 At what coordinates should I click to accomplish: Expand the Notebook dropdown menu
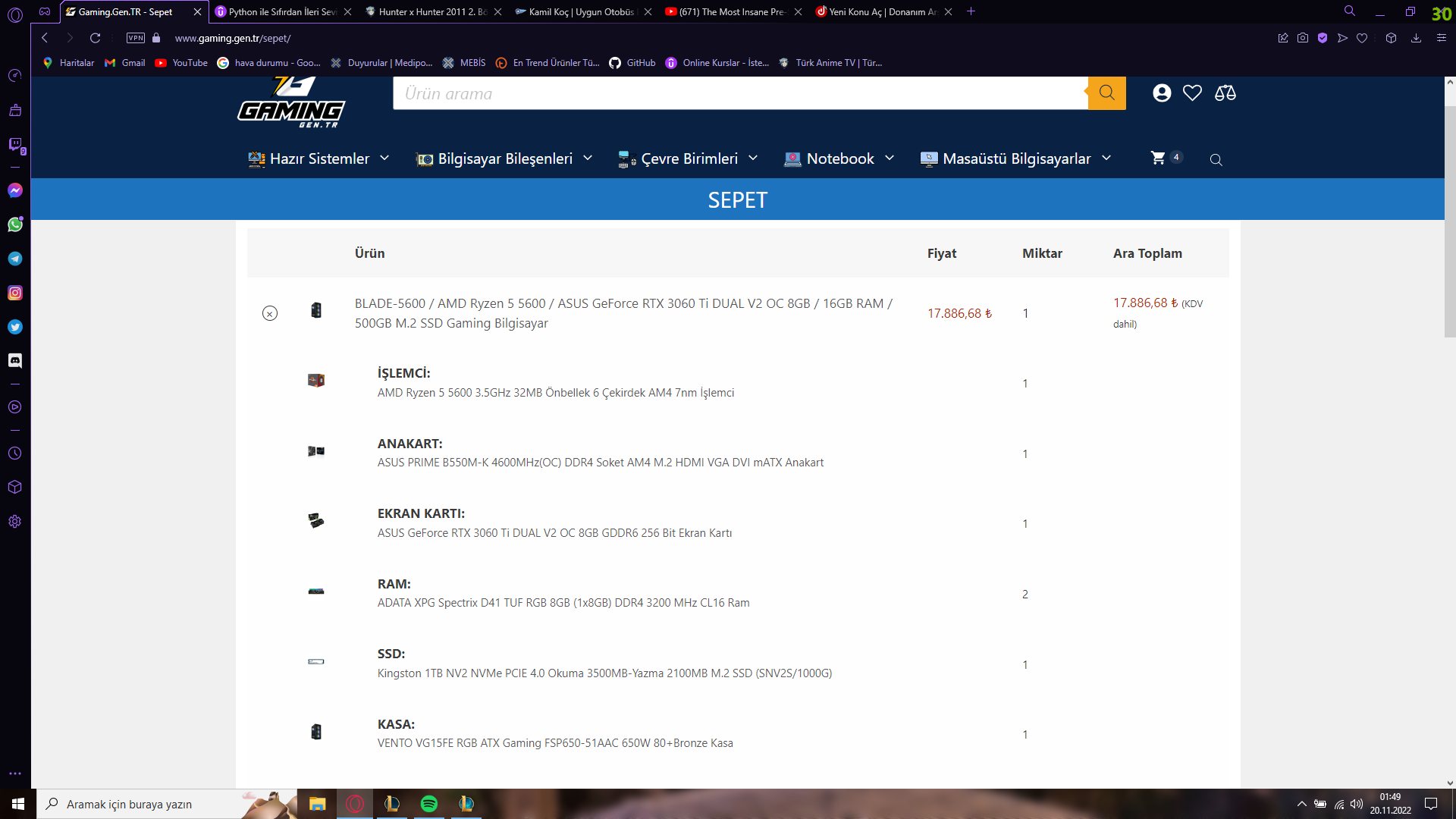coord(839,158)
